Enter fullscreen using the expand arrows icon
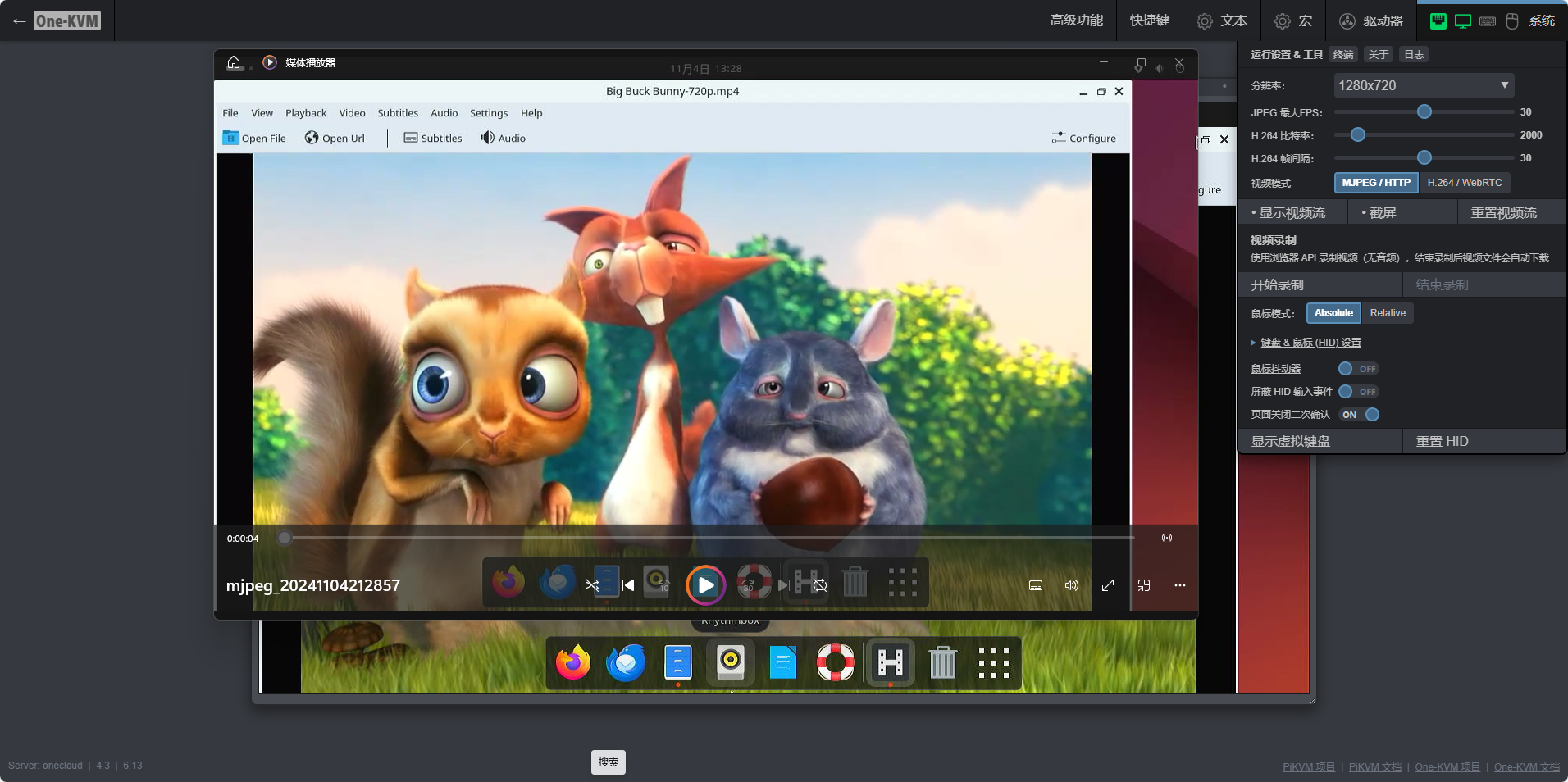1568x782 pixels. click(1107, 585)
